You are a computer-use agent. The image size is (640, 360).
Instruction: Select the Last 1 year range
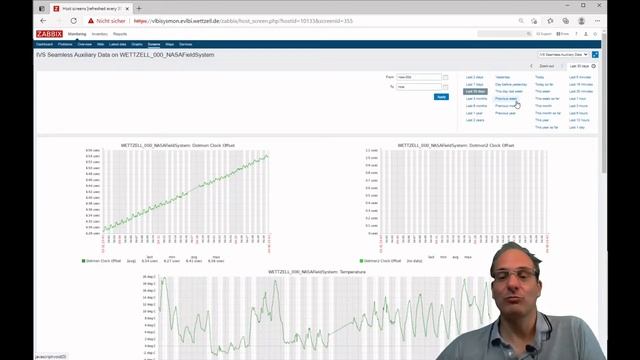[474, 113]
